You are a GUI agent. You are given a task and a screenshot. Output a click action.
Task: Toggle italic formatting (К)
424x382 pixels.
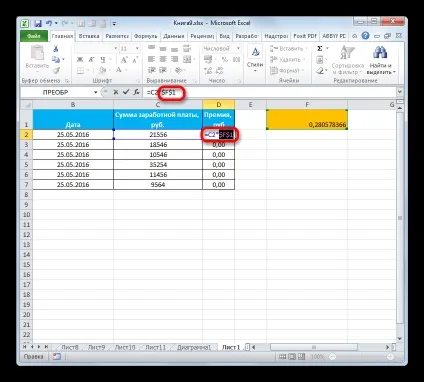pos(91,60)
